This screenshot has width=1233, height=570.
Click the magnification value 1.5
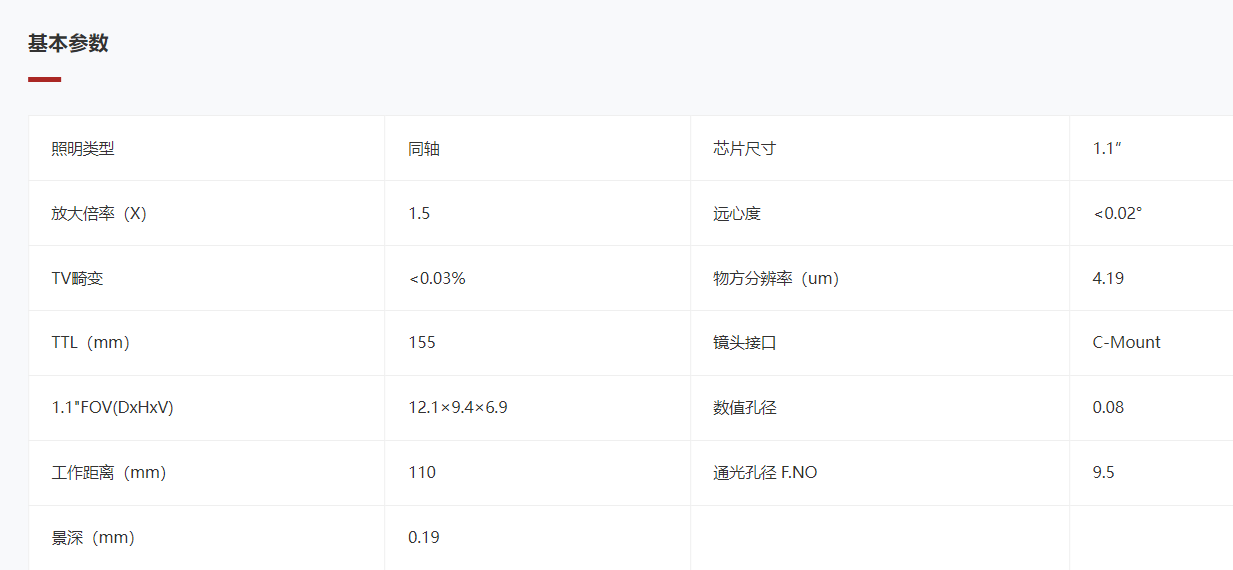point(419,214)
